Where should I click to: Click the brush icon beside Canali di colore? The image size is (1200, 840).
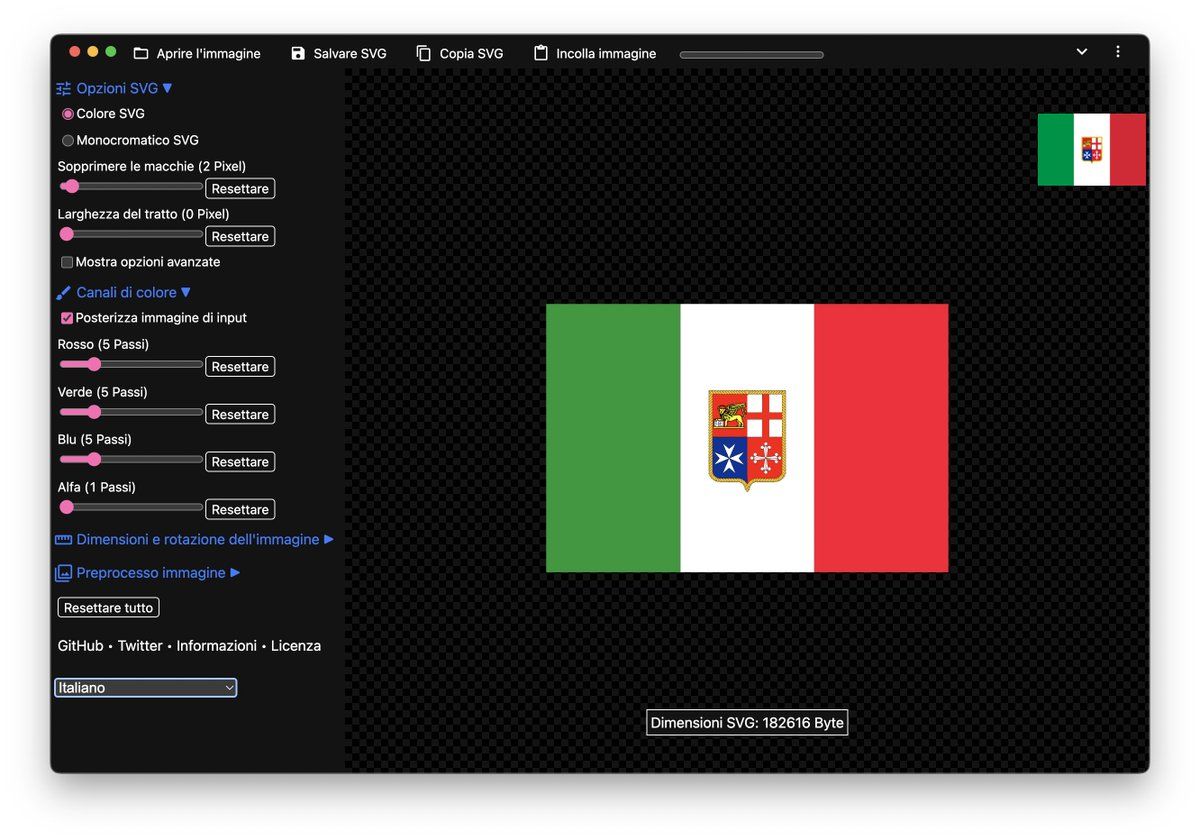point(64,293)
